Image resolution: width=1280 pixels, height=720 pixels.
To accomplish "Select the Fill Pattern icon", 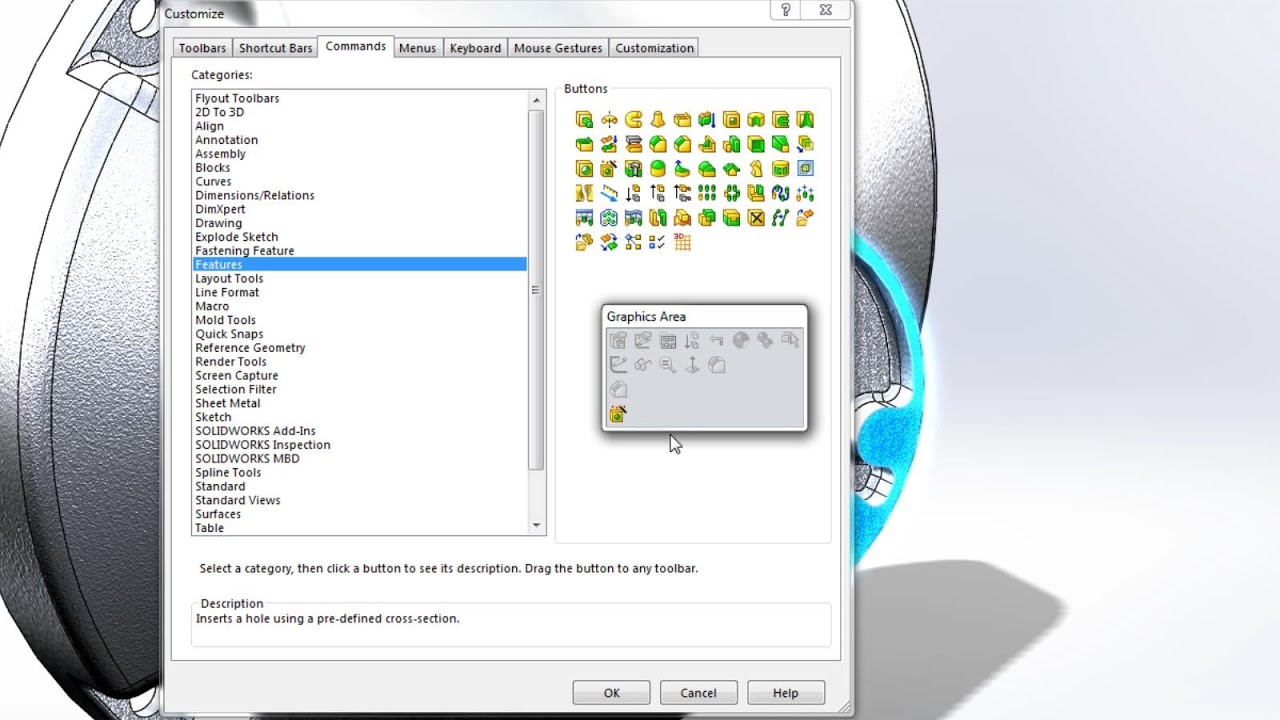I will 609,217.
